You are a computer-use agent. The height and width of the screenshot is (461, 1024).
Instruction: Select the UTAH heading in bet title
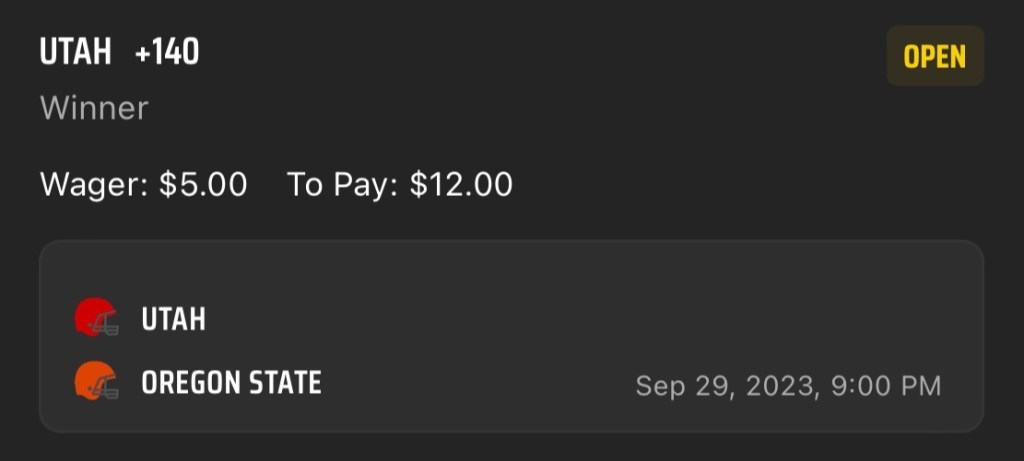(75, 53)
